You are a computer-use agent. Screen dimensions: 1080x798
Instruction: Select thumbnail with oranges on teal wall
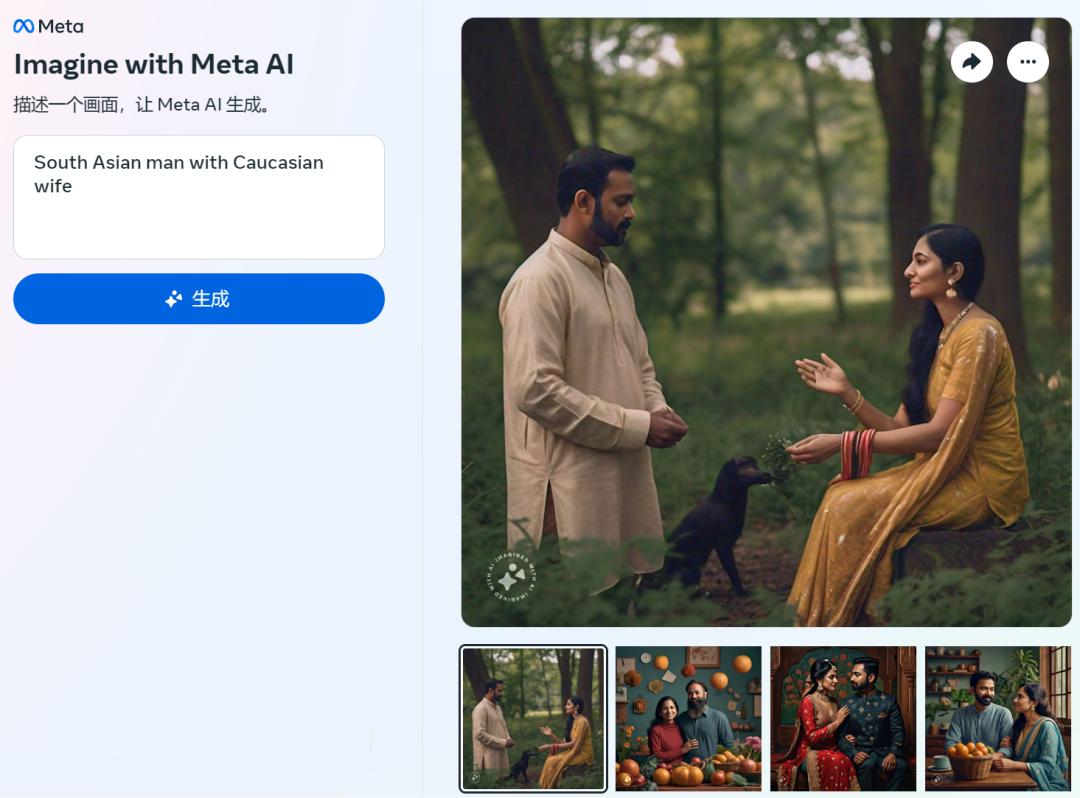click(688, 718)
